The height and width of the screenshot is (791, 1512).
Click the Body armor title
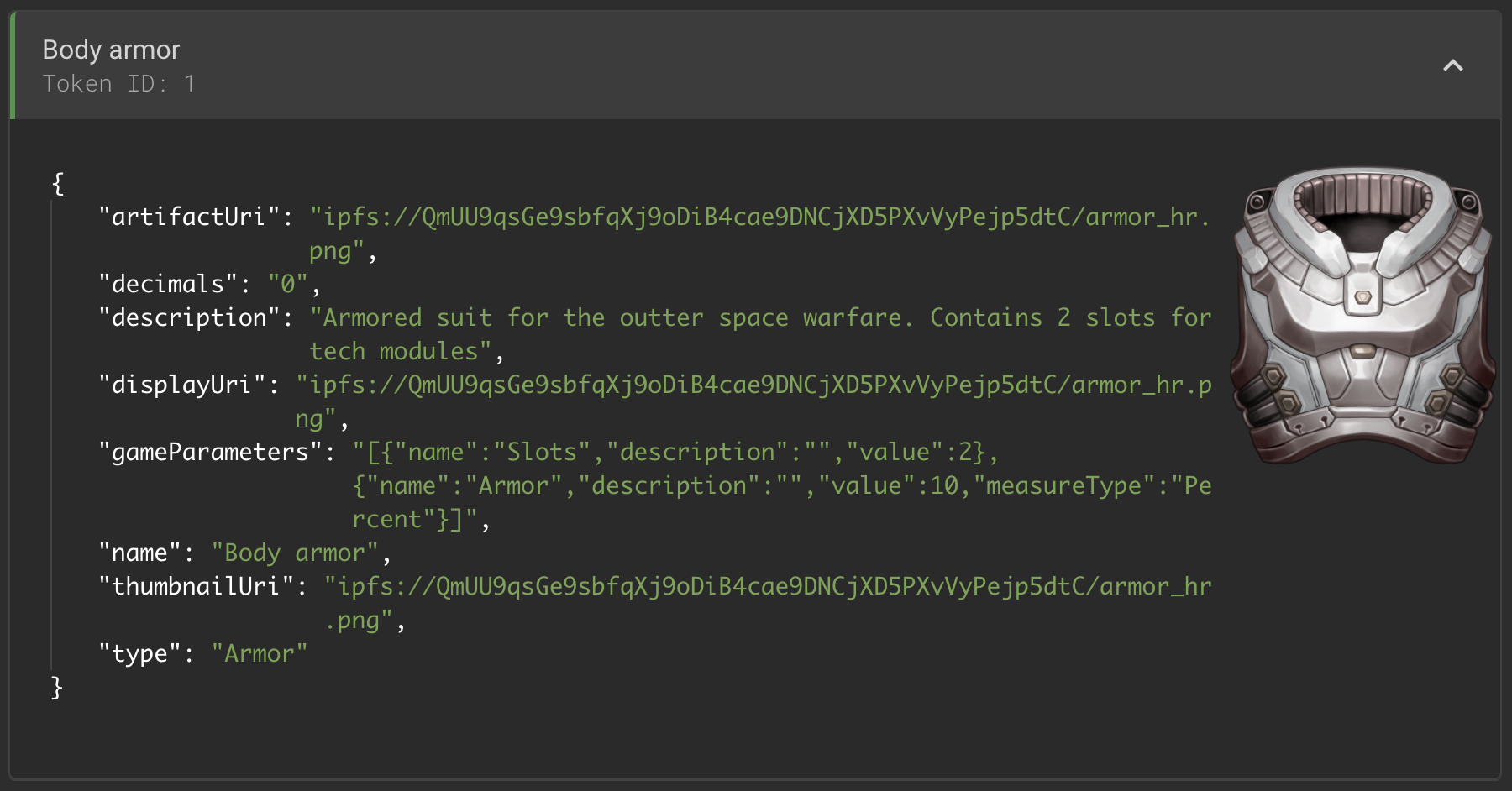110,50
